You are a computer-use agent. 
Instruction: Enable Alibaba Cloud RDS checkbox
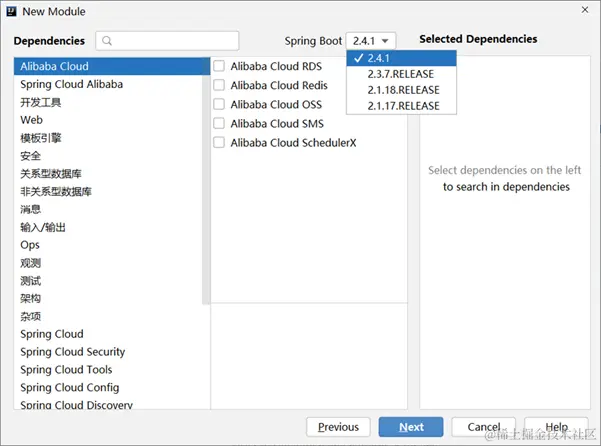click(219, 67)
